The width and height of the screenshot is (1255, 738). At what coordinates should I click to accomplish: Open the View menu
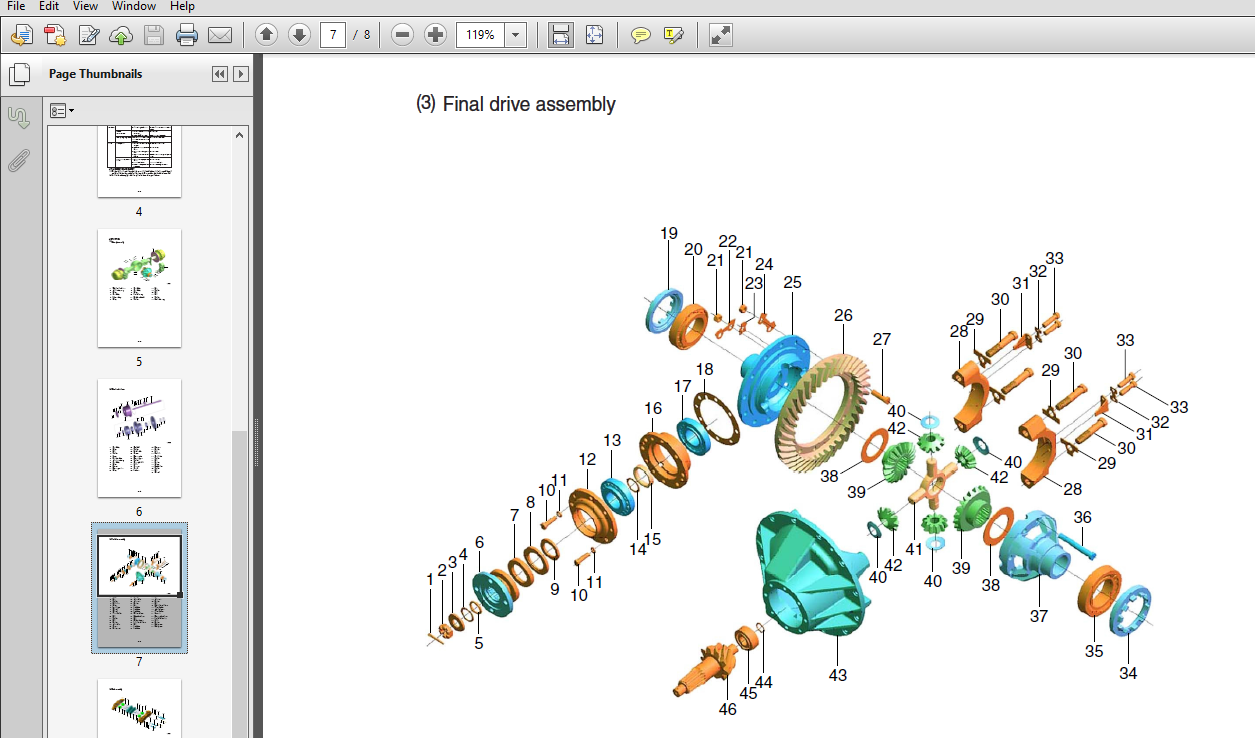click(85, 6)
